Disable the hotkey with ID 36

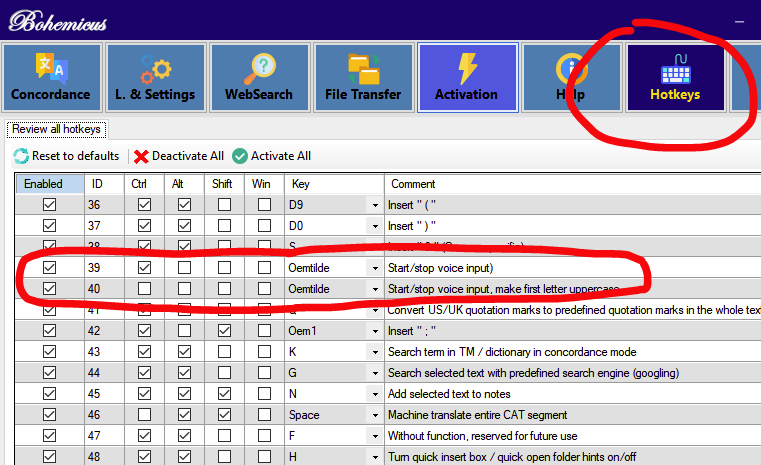(x=49, y=205)
